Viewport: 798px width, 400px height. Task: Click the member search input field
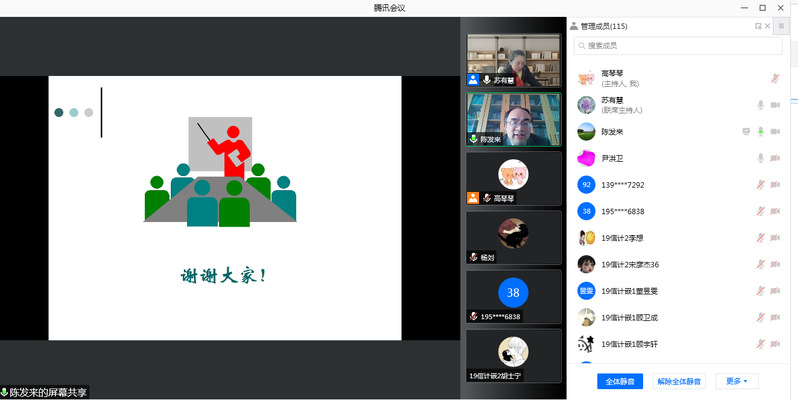(x=677, y=45)
